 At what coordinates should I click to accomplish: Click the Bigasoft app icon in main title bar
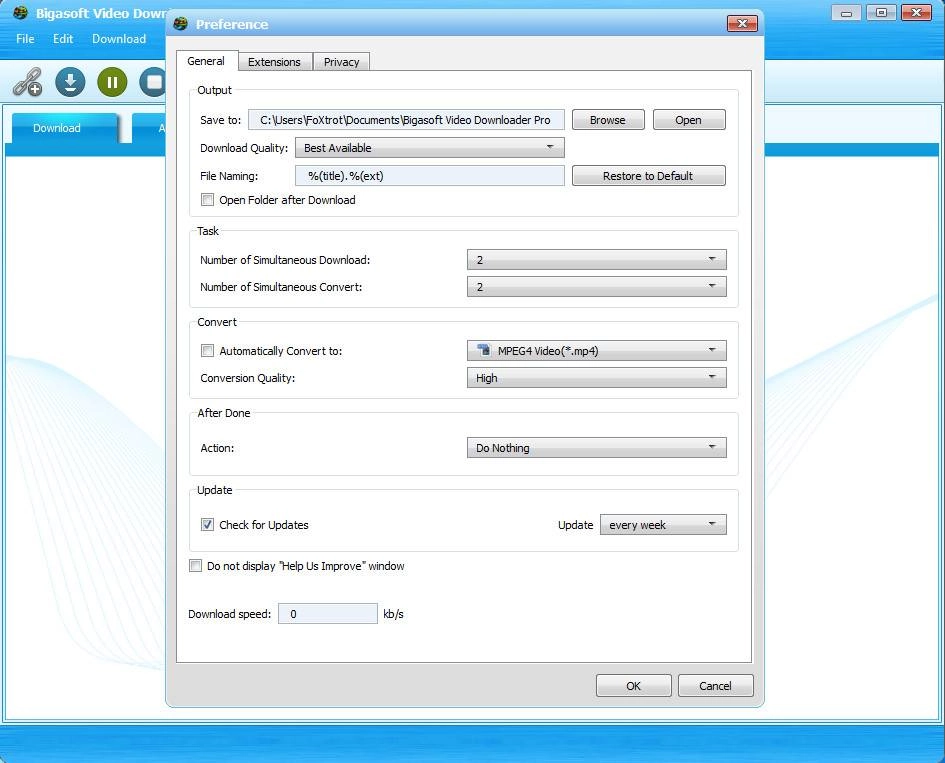pyautogui.click(x=20, y=13)
